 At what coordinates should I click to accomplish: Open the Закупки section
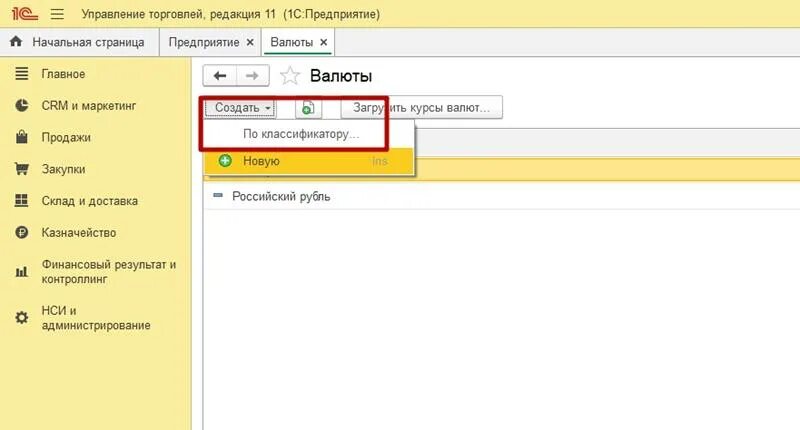[x=63, y=169]
